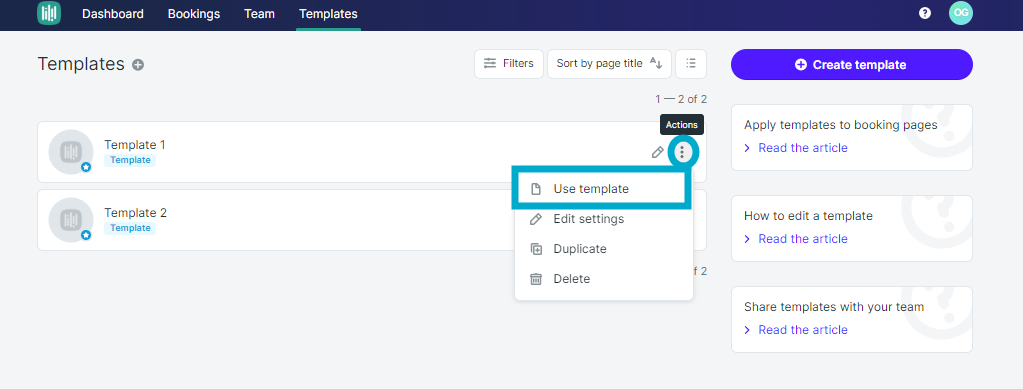
Task: Open the Team tab
Action: pos(259,14)
